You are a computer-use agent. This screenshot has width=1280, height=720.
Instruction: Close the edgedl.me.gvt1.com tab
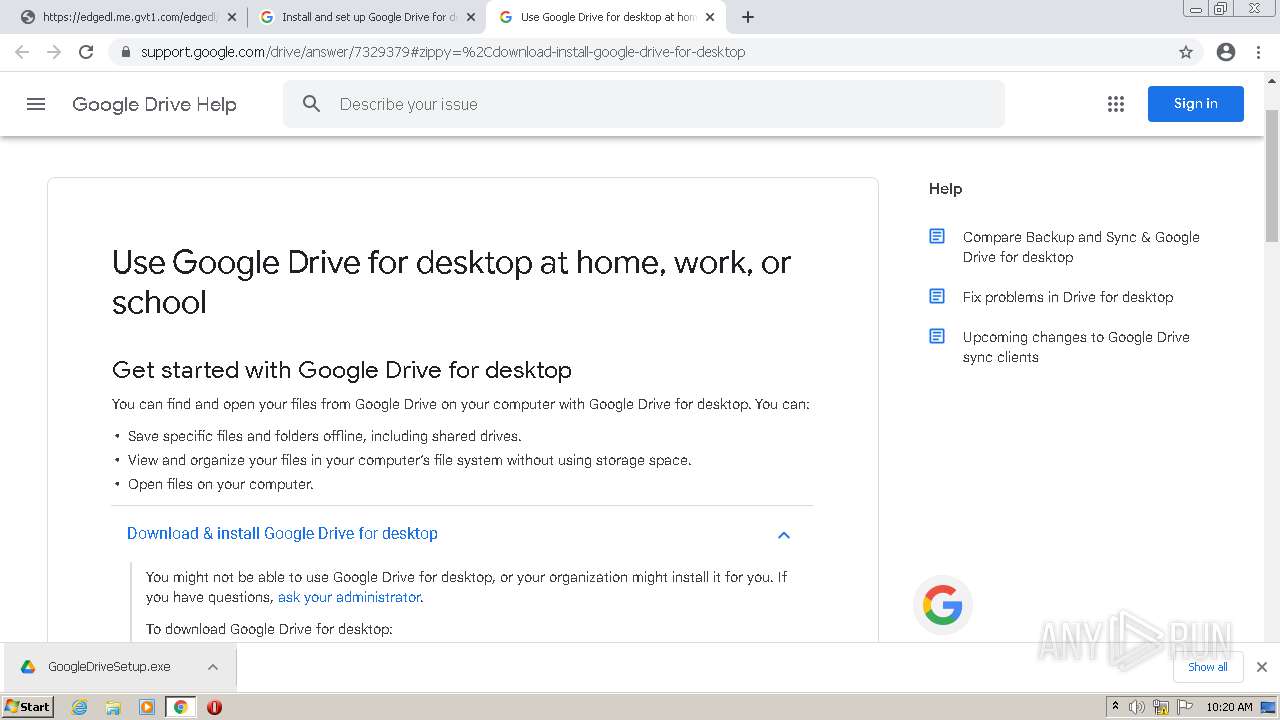(232, 17)
